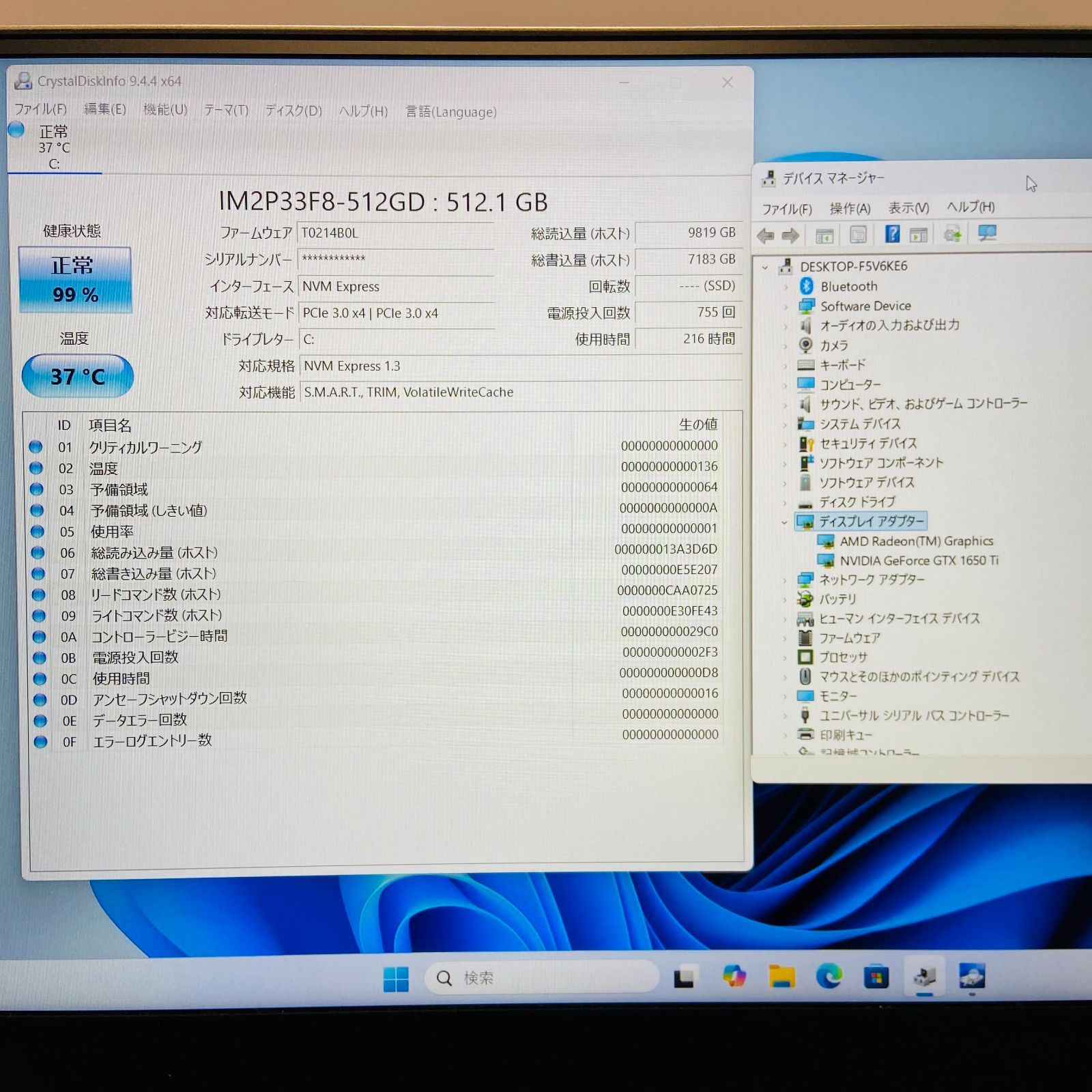This screenshot has height=1092, width=1092.
Task: Click the Back arrow in Device Manager toolbar
Action: coord(766,236)
